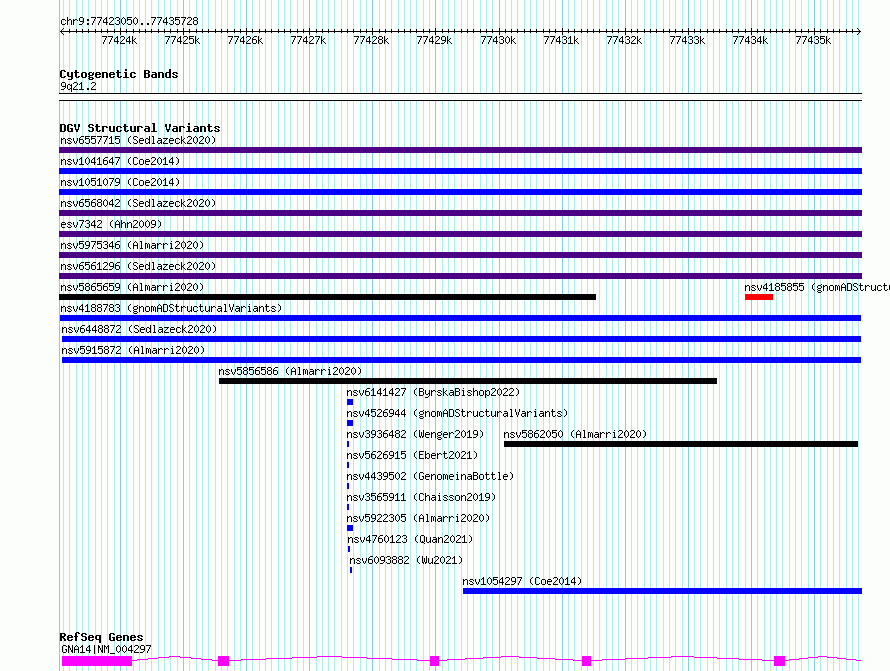The image size is (890, 671).
Task: Open the nsv6093882 (Wu2021) label
Action: pos(406,560)
